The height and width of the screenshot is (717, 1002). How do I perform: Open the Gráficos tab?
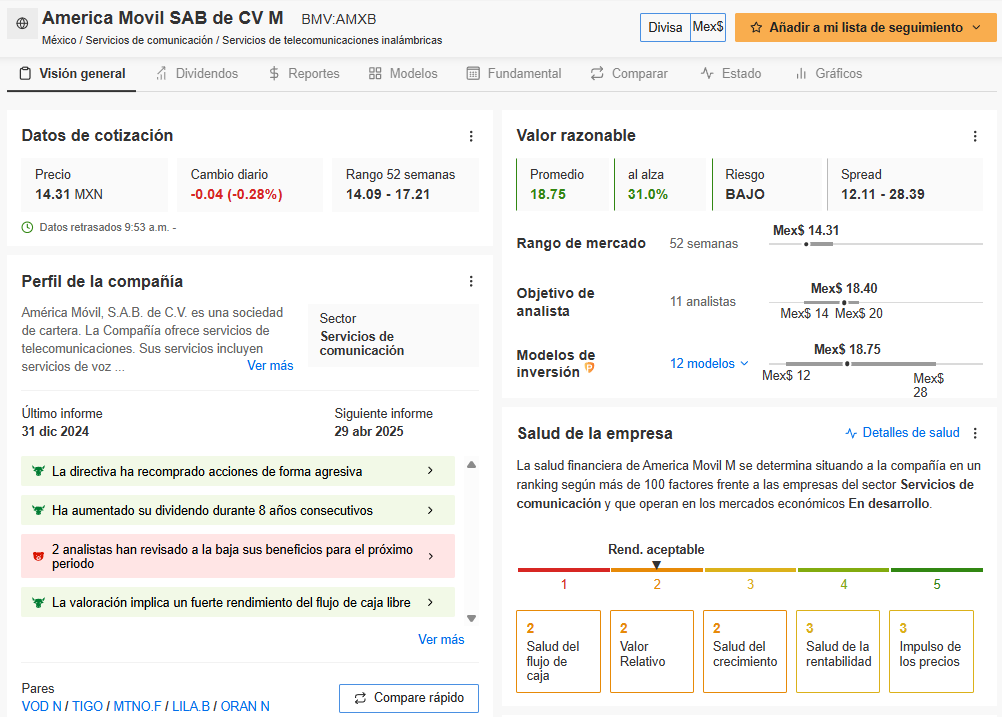[x=829, y=73]
